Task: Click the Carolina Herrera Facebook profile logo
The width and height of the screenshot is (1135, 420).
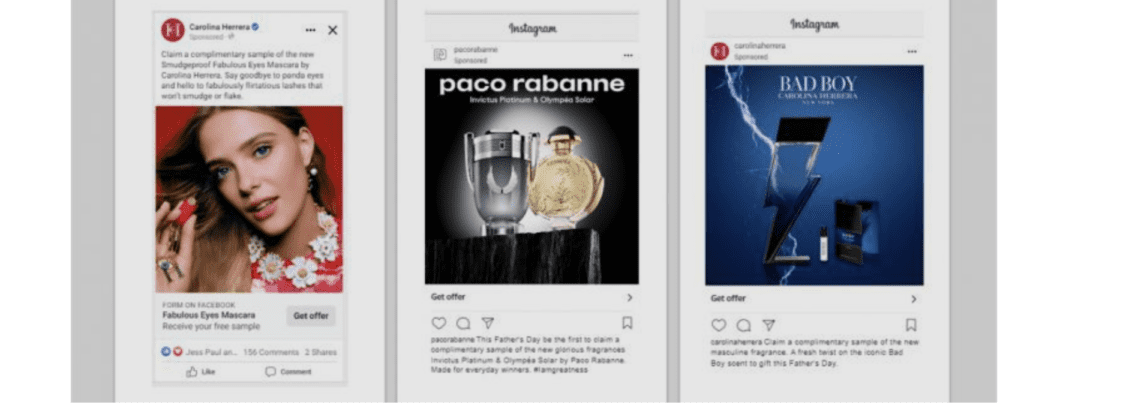Action: pos(173,30)
